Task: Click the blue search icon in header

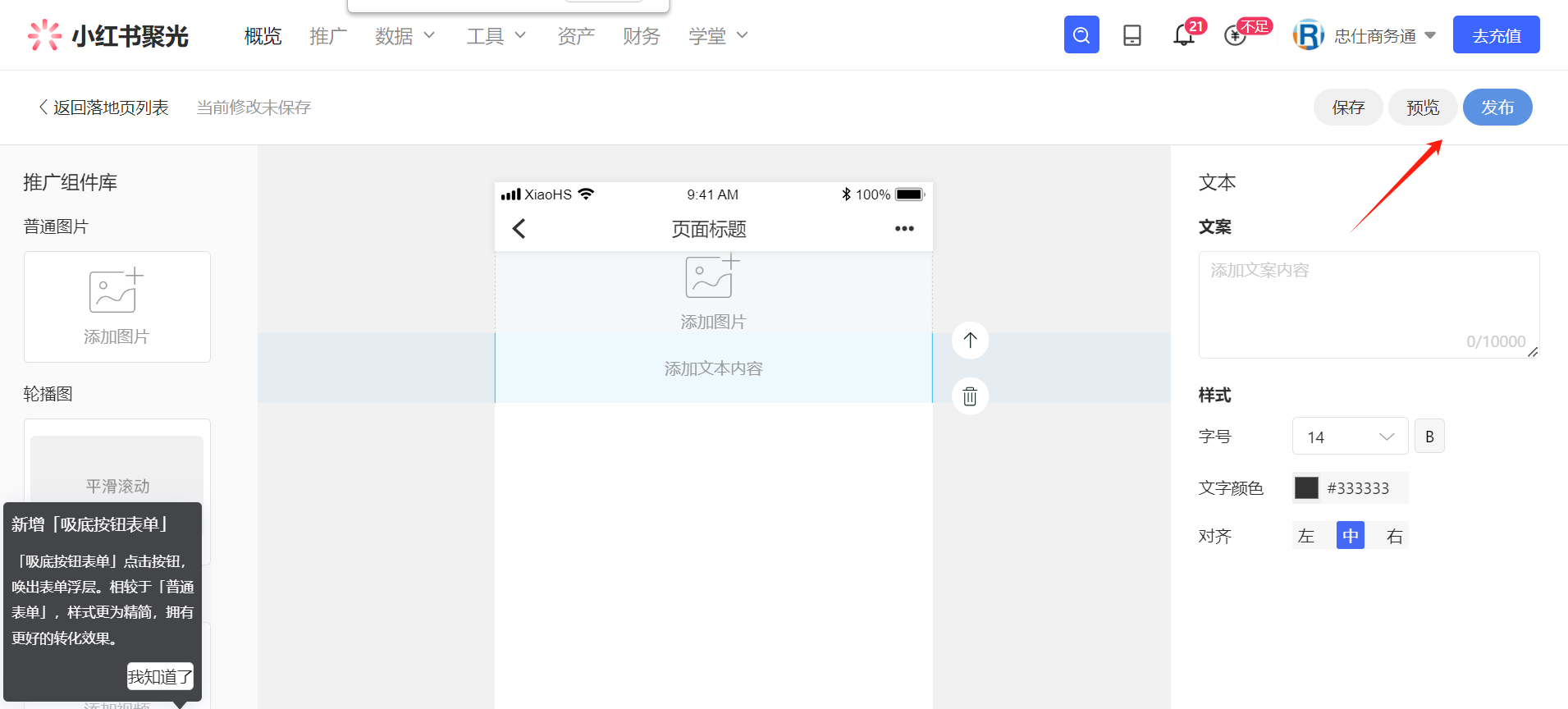Action: click(1081, 35)
